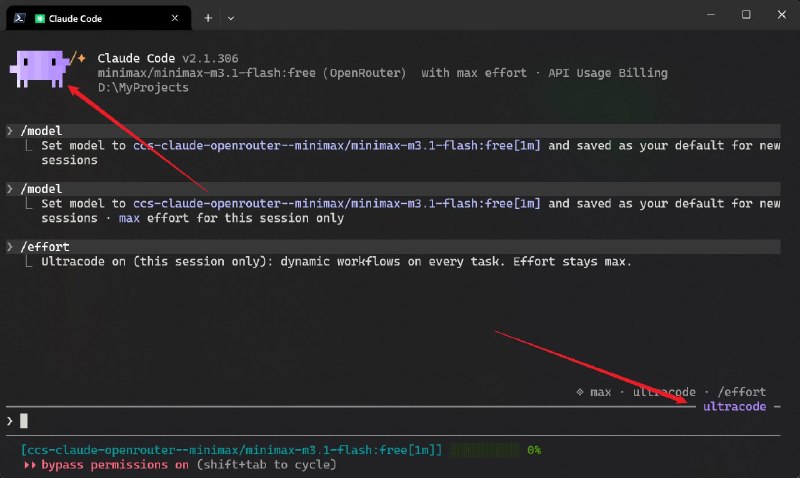Viewport: 800px width, 478px height.
Task: Click the 0% context usage value
Action: click(534, 450)
